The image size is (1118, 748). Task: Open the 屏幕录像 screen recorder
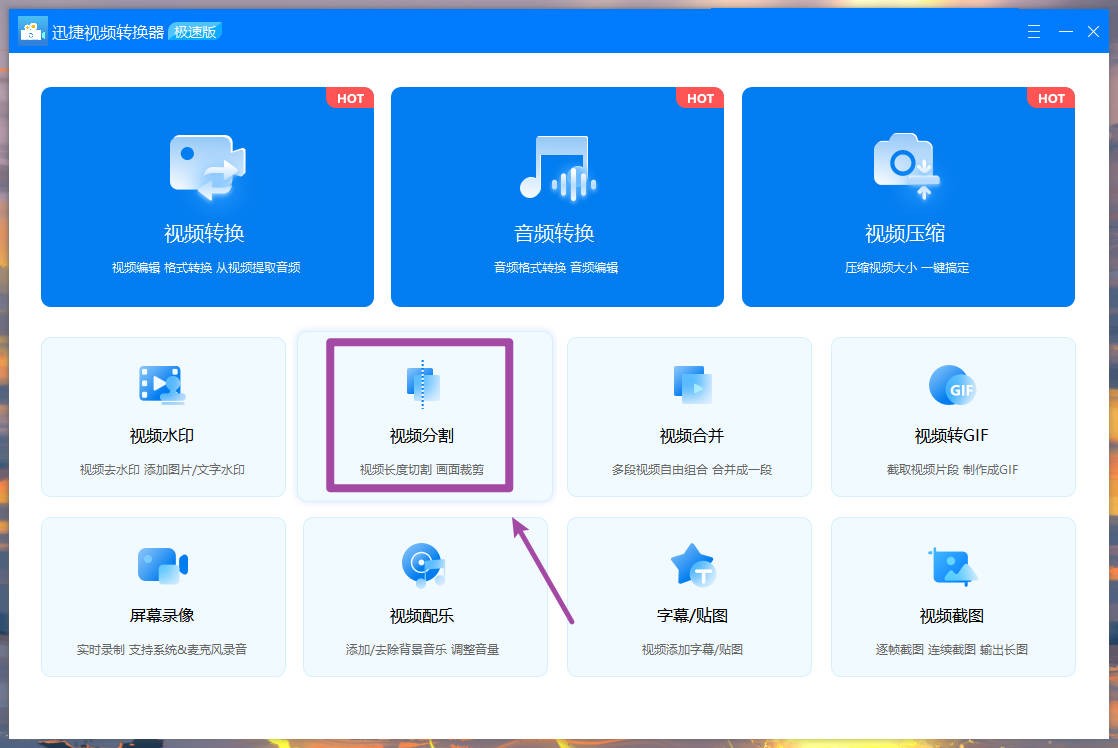[163, 597]
